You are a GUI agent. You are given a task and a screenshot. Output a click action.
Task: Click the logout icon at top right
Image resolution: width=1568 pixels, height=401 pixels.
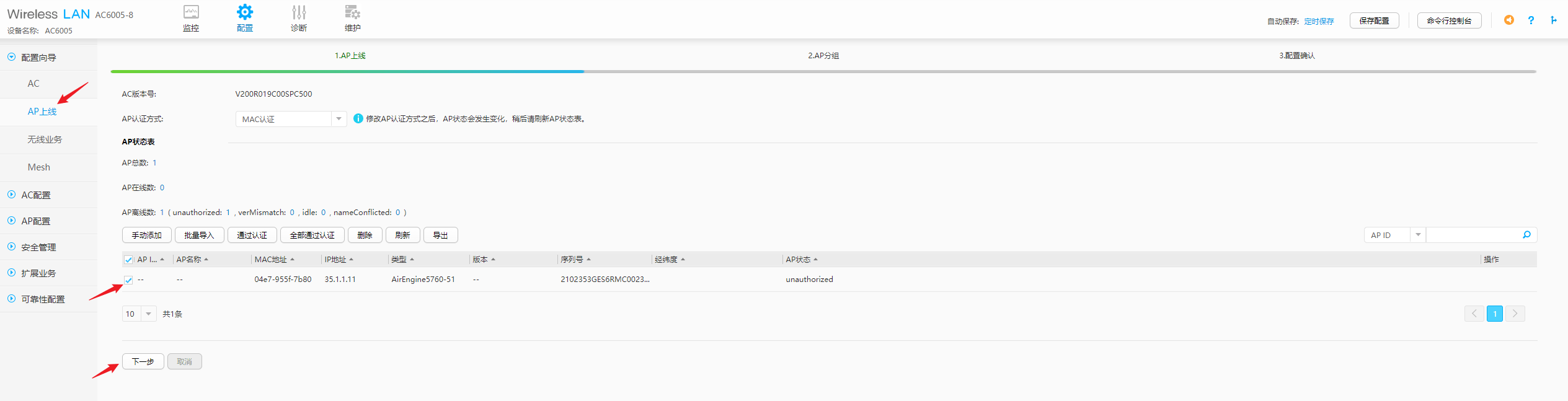(x=1554, y=20)
